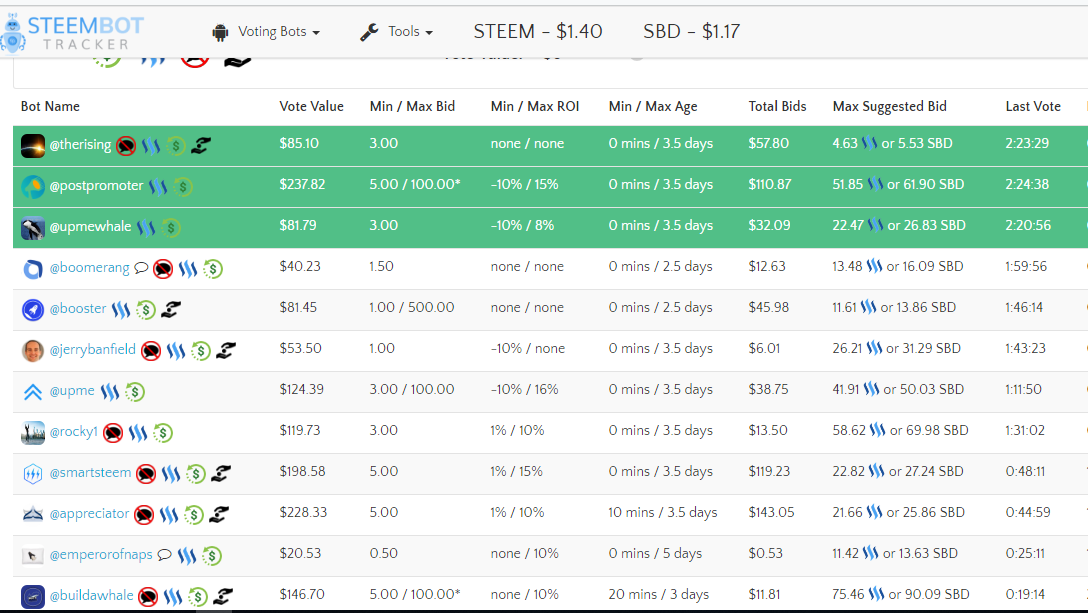
Task: Click the Max Suggested Bid column header
Action: point(890,106)
